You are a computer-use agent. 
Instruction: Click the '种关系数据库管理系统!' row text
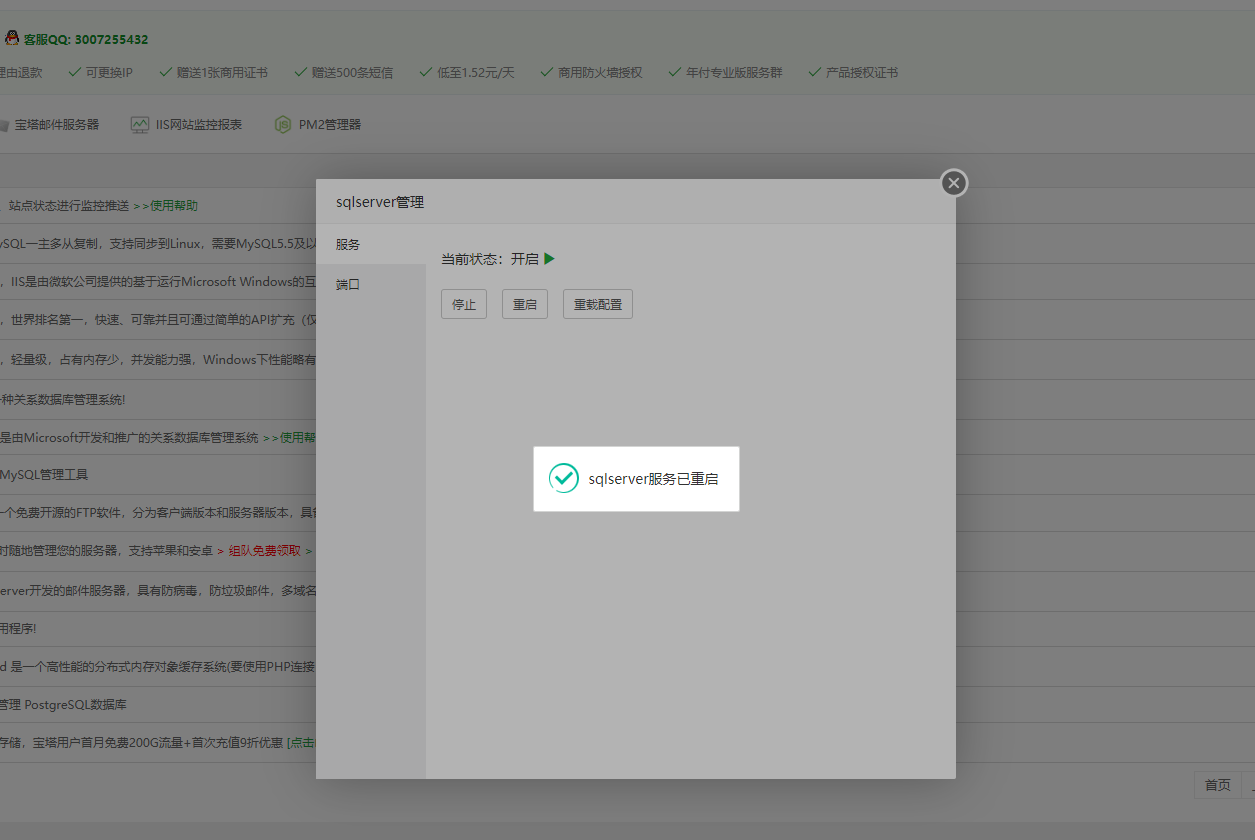63,399
